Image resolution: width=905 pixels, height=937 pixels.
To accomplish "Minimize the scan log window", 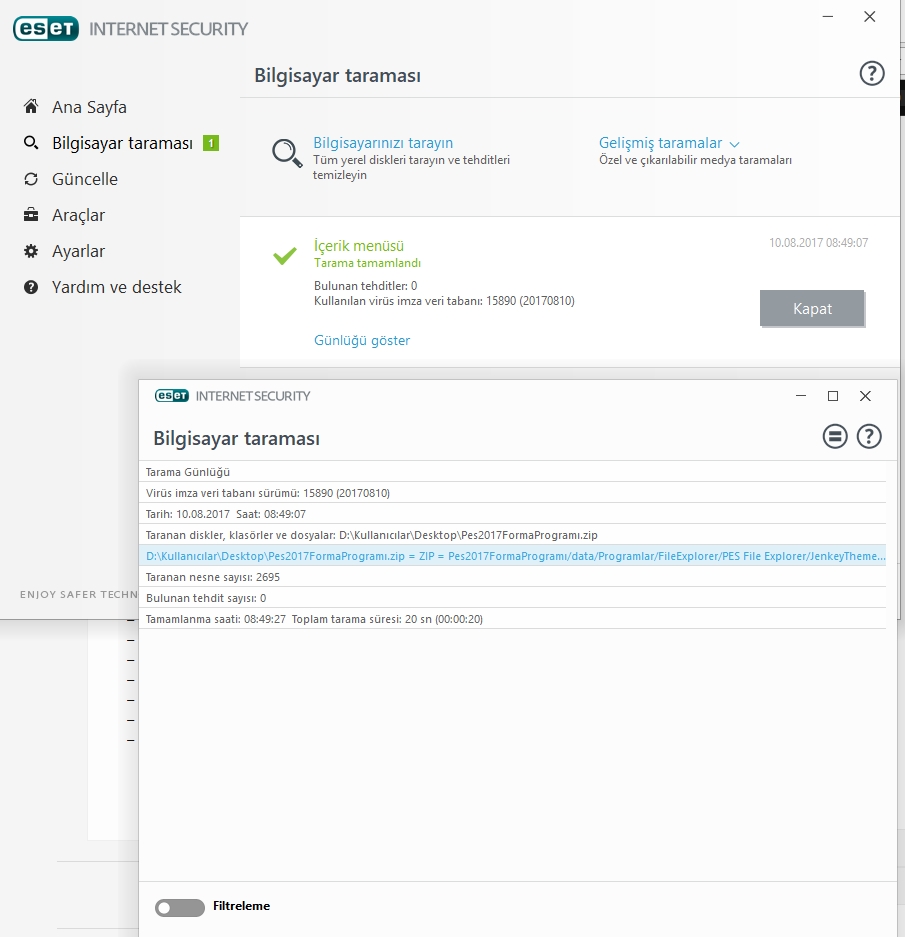I will 801,396.
